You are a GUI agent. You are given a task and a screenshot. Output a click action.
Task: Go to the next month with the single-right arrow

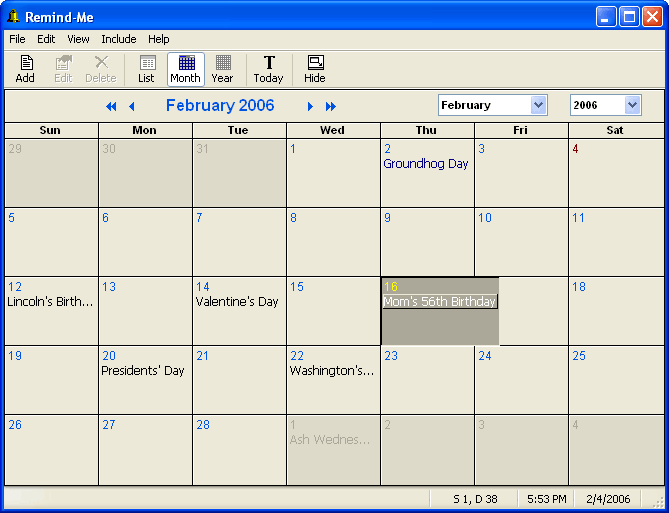tap(310, 106)
